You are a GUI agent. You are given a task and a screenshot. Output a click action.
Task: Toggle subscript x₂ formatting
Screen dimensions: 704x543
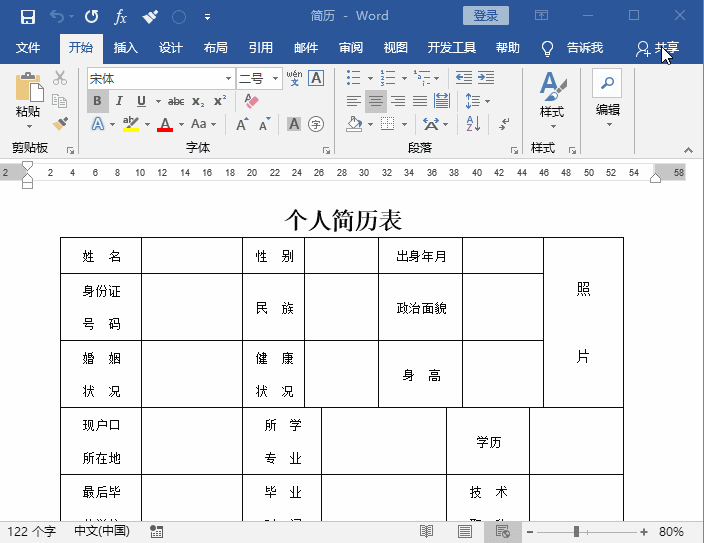point(198,102)
